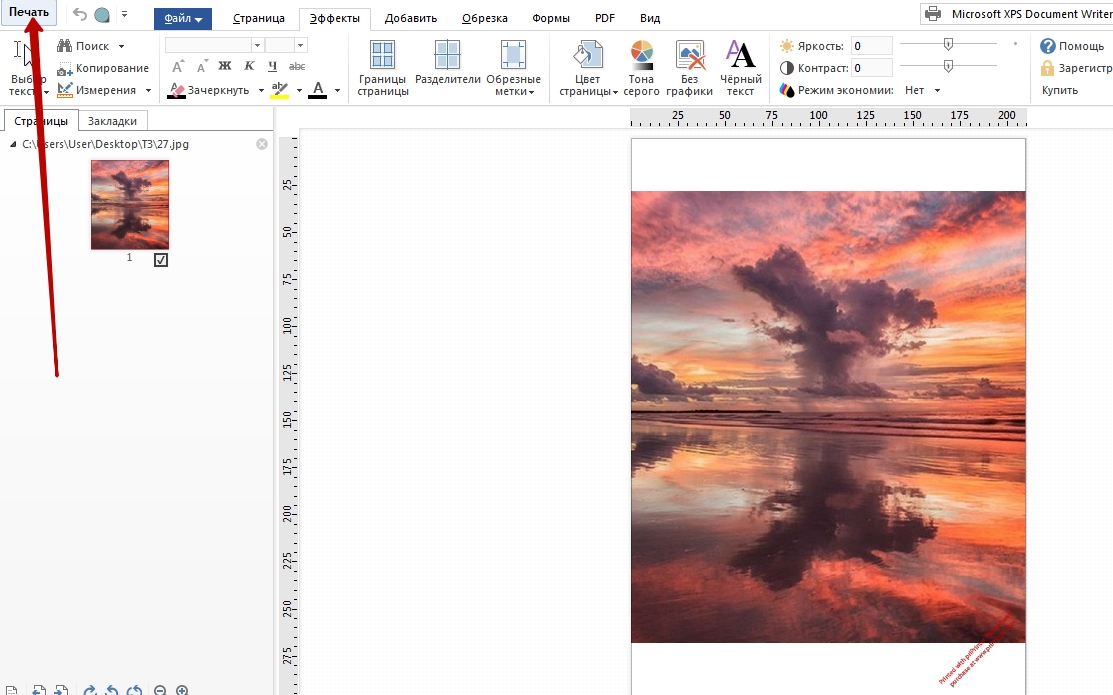Viewport: 1113px width, 695px height.
Task: Apply the Без графики option
Action: [x=689, y=68]
